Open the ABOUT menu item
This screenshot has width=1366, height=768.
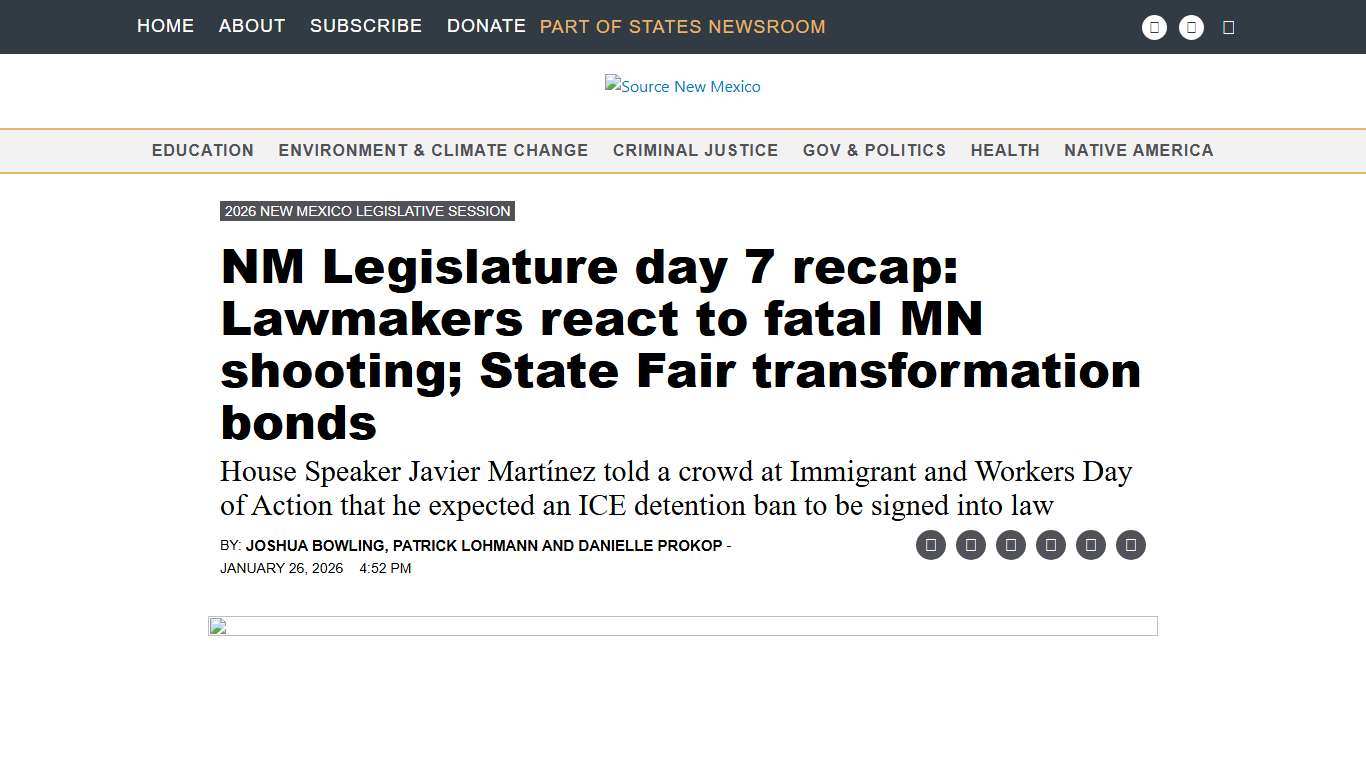click(251, 26)
